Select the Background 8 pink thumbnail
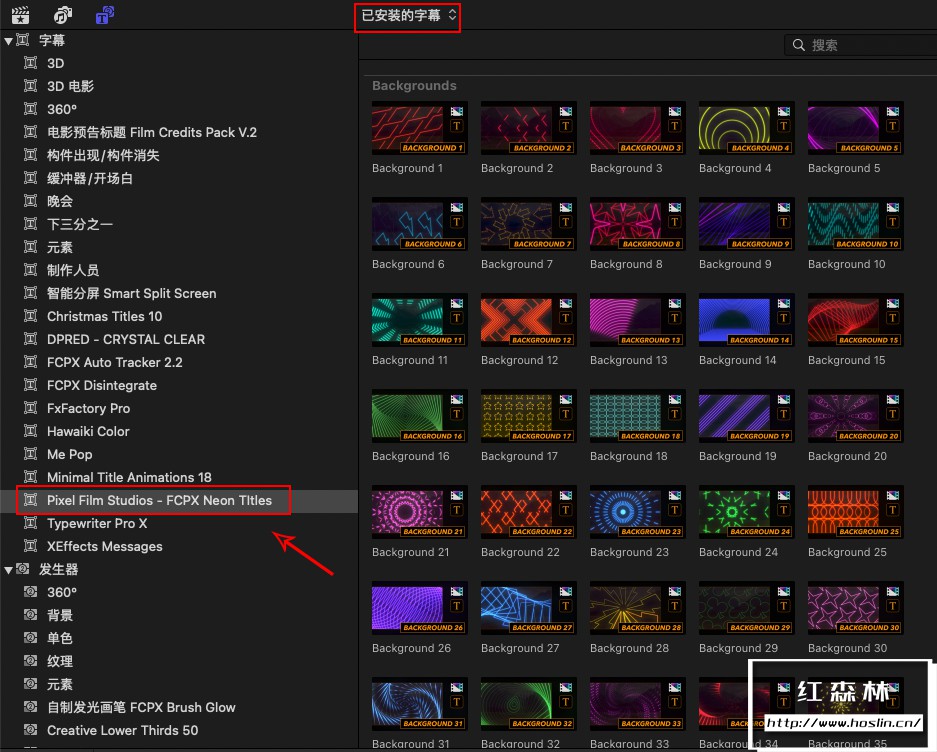This screenshot has width=937, height=752. click(636, 224)
